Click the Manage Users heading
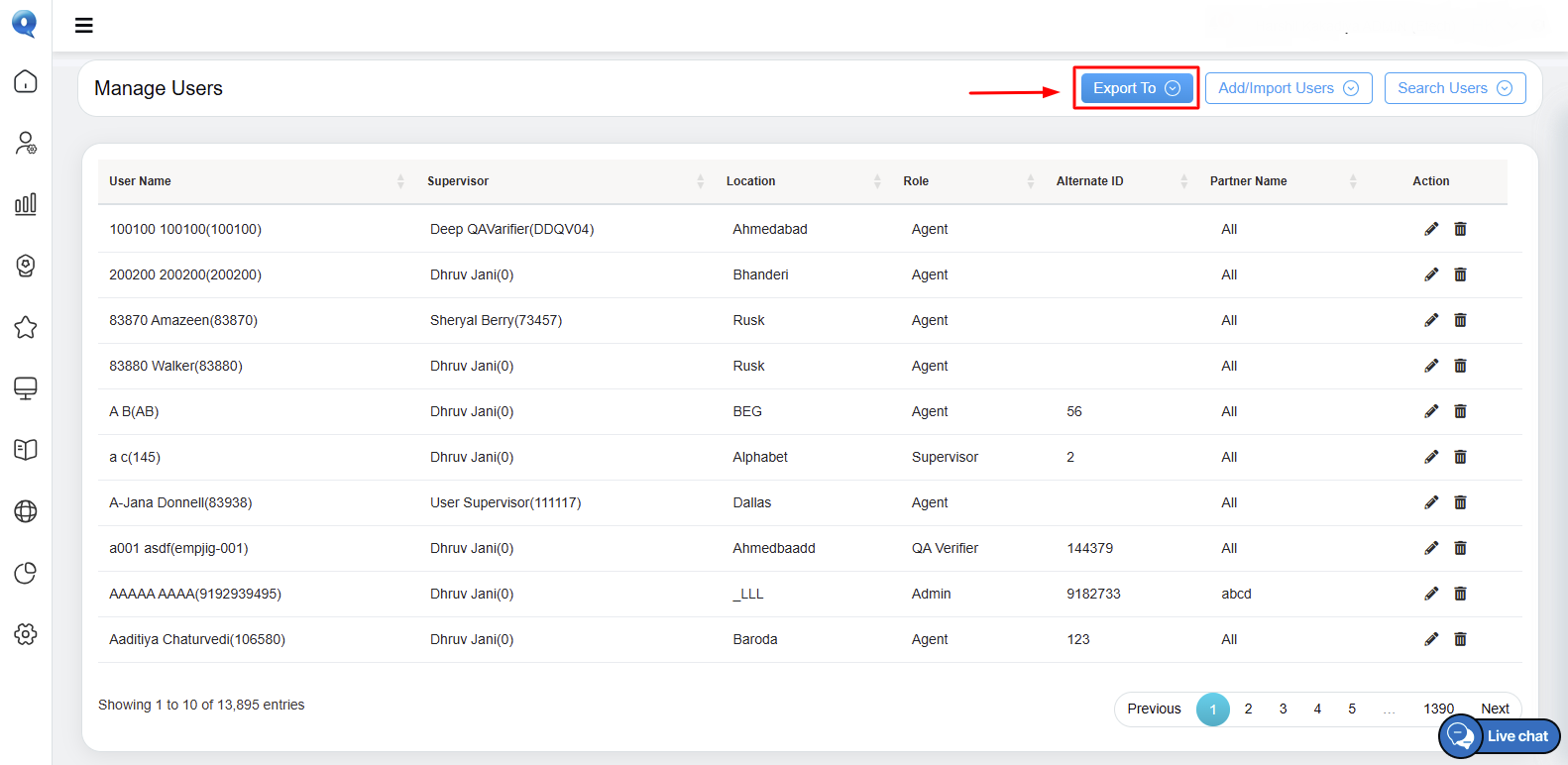The width and height of the screenshot is (1568, 765). point(159,88)
